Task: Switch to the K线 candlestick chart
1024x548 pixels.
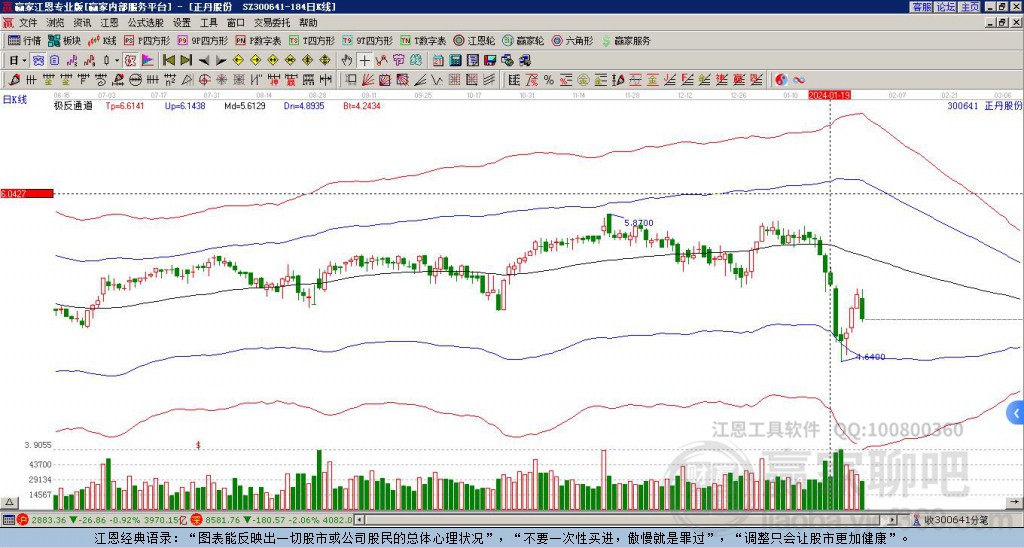Action: [x=102, y=40]
